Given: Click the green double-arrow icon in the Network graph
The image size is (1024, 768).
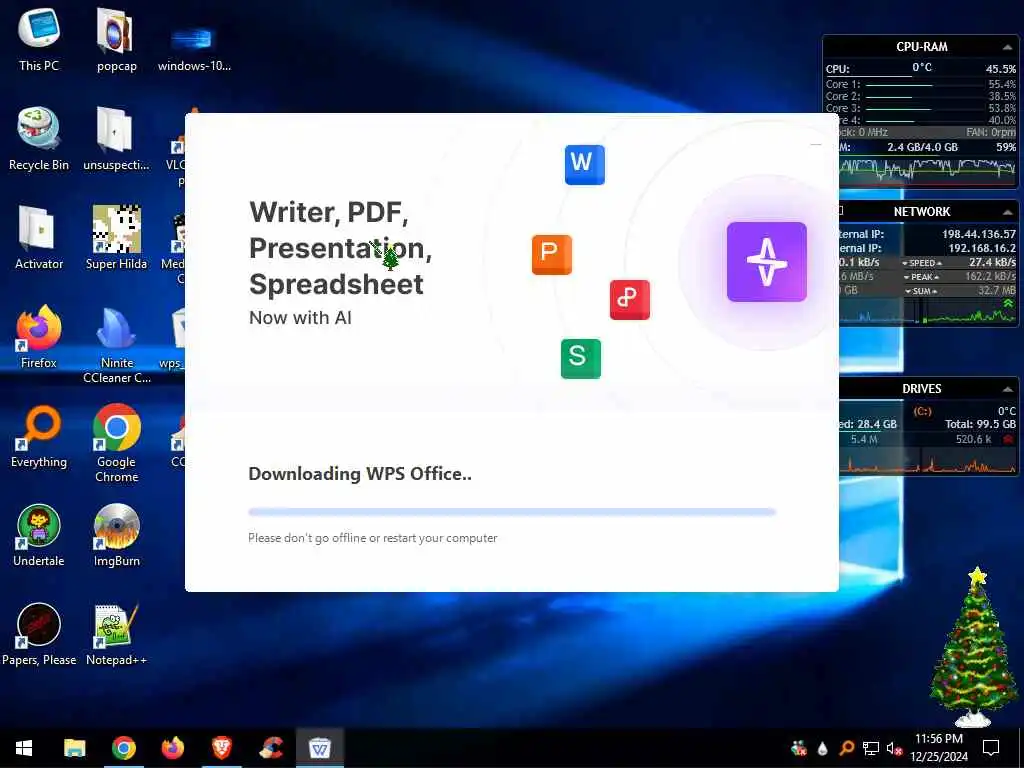Looking at the screenshot, I should pyautogui.click(x=1008, y=304).
